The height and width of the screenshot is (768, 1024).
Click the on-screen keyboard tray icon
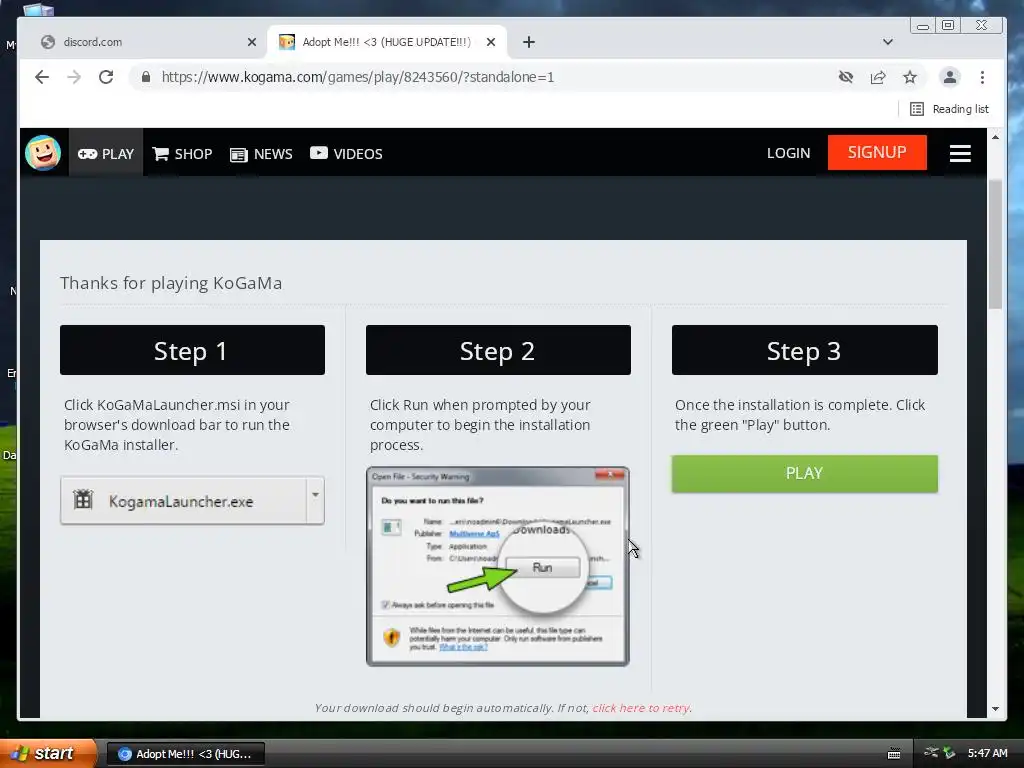coord(895,754)
